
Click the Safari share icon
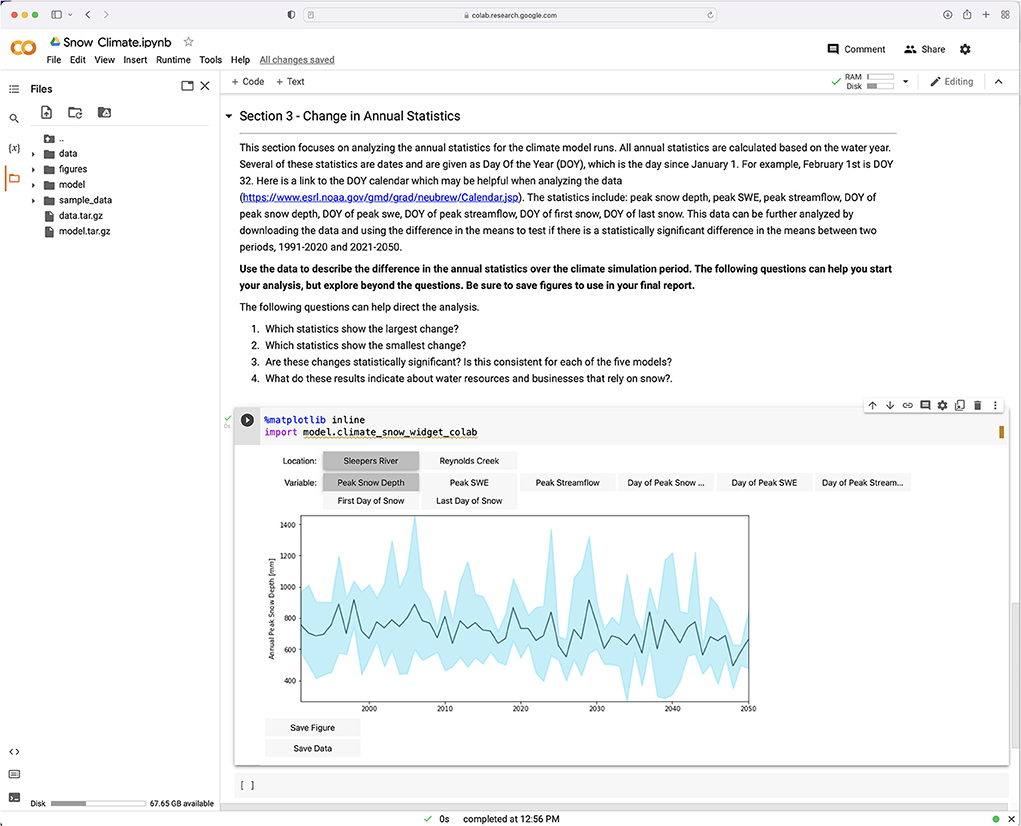coord(967,15)
